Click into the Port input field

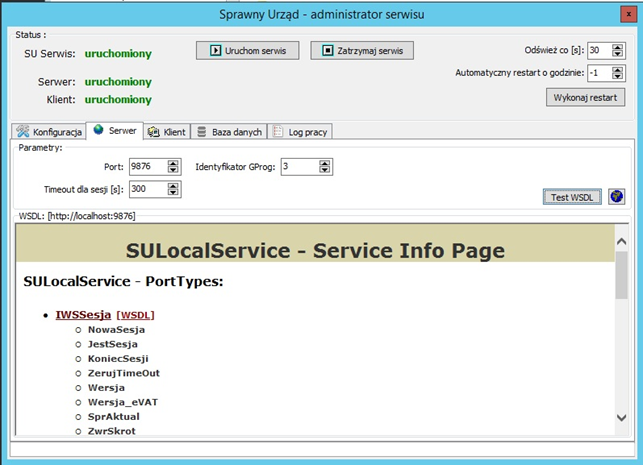pos(148,166)
